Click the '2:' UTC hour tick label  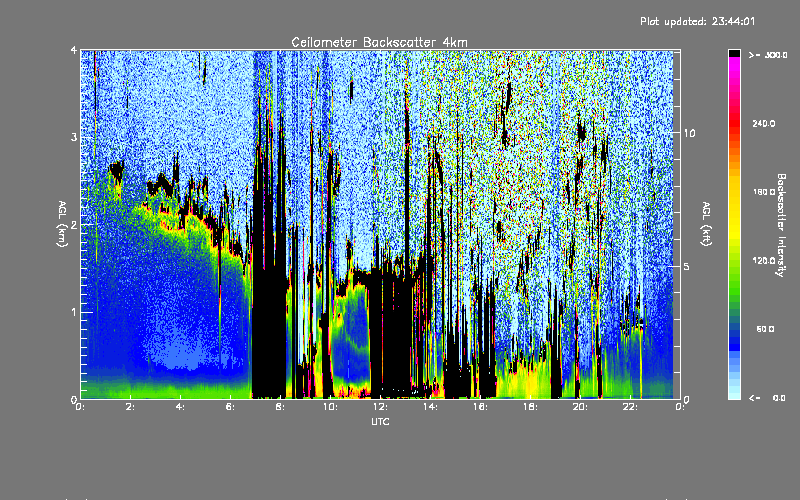[131, 407]
